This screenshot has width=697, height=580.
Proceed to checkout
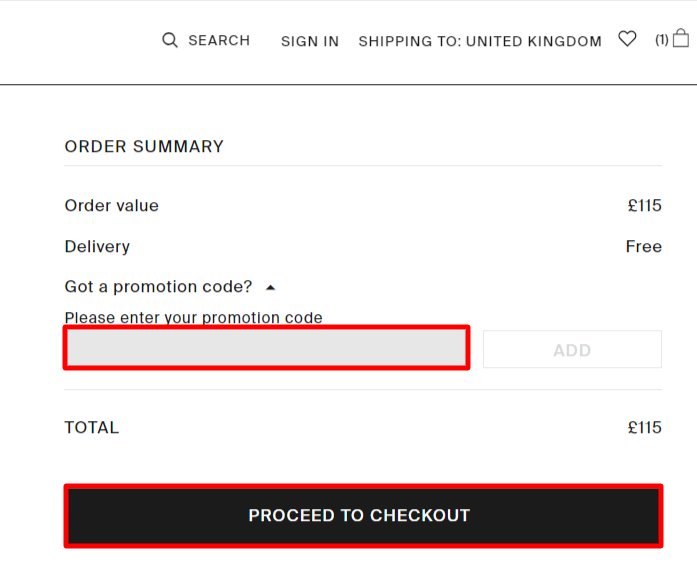point(363,516)
